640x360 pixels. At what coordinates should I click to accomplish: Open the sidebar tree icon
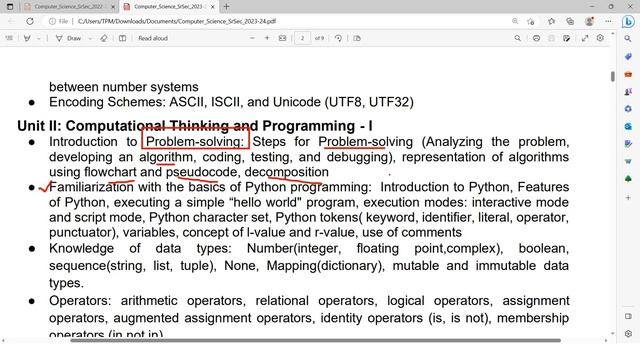click(628, 179)
